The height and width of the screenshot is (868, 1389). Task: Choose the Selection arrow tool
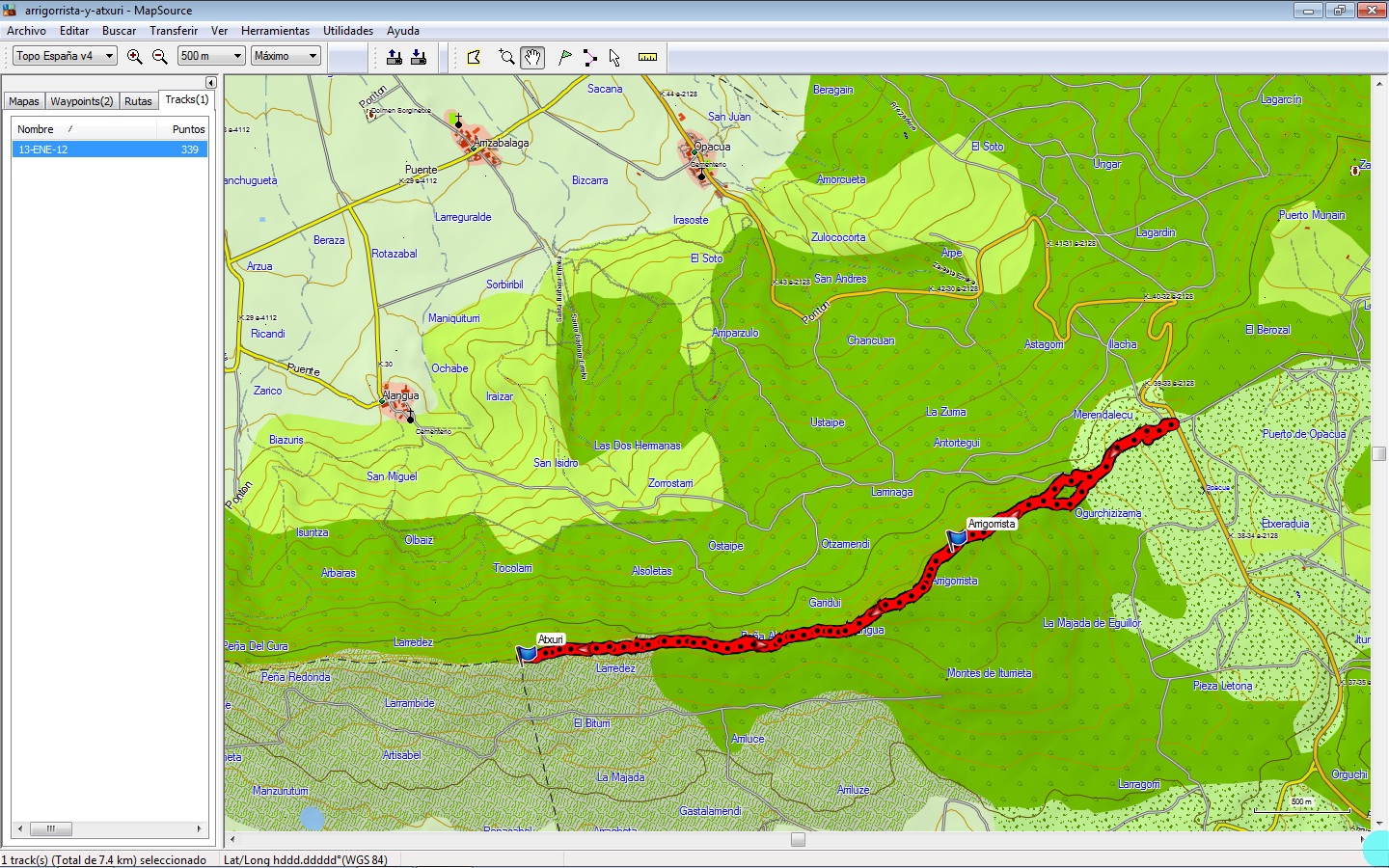(x=614, y=57)
